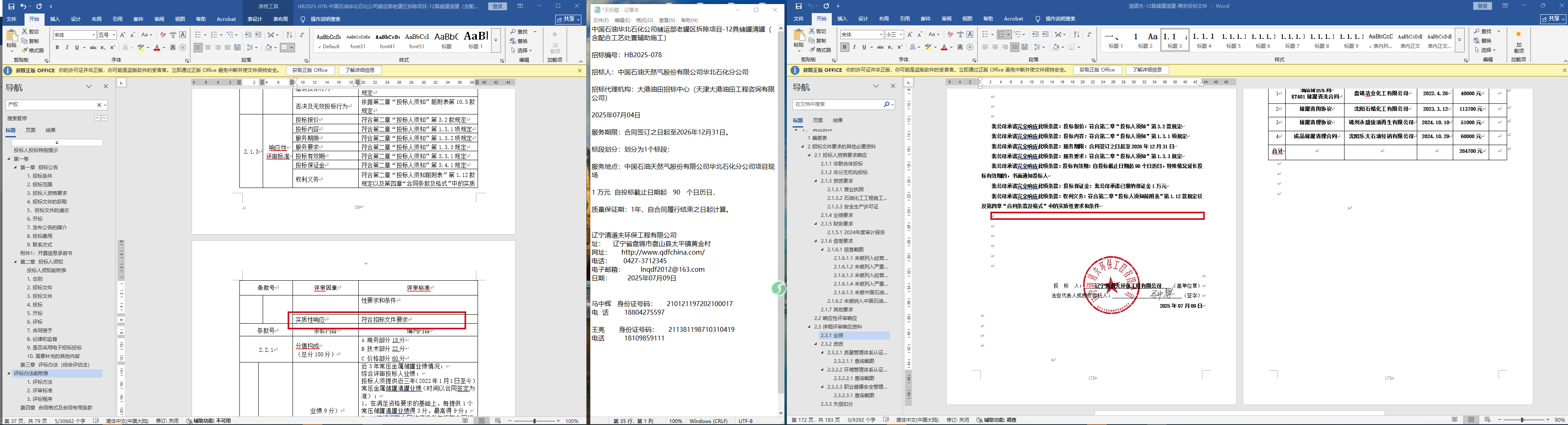Apply character border in right Word ribbon

[x=969, y=35]
